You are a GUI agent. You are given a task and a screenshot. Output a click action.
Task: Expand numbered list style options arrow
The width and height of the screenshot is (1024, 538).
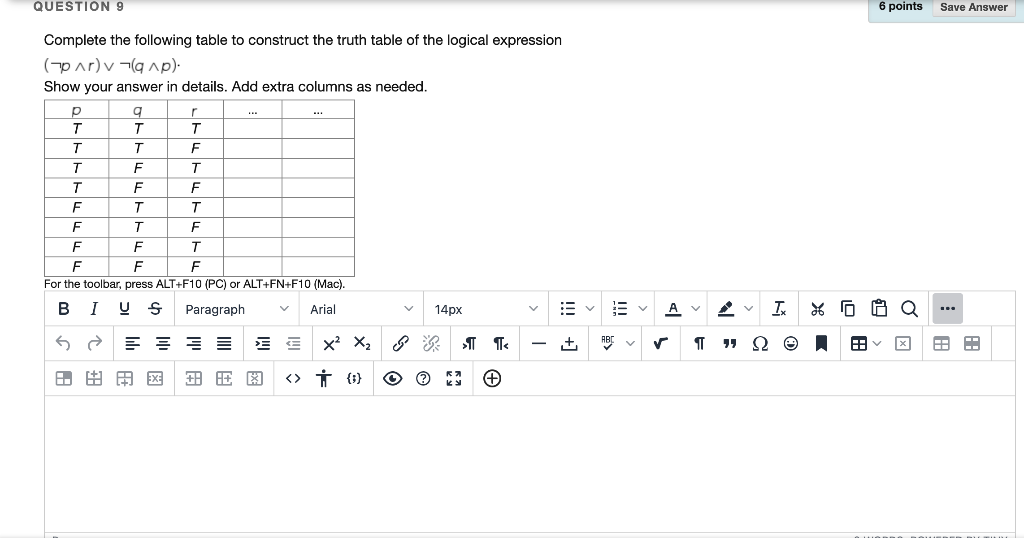[643, 309]
